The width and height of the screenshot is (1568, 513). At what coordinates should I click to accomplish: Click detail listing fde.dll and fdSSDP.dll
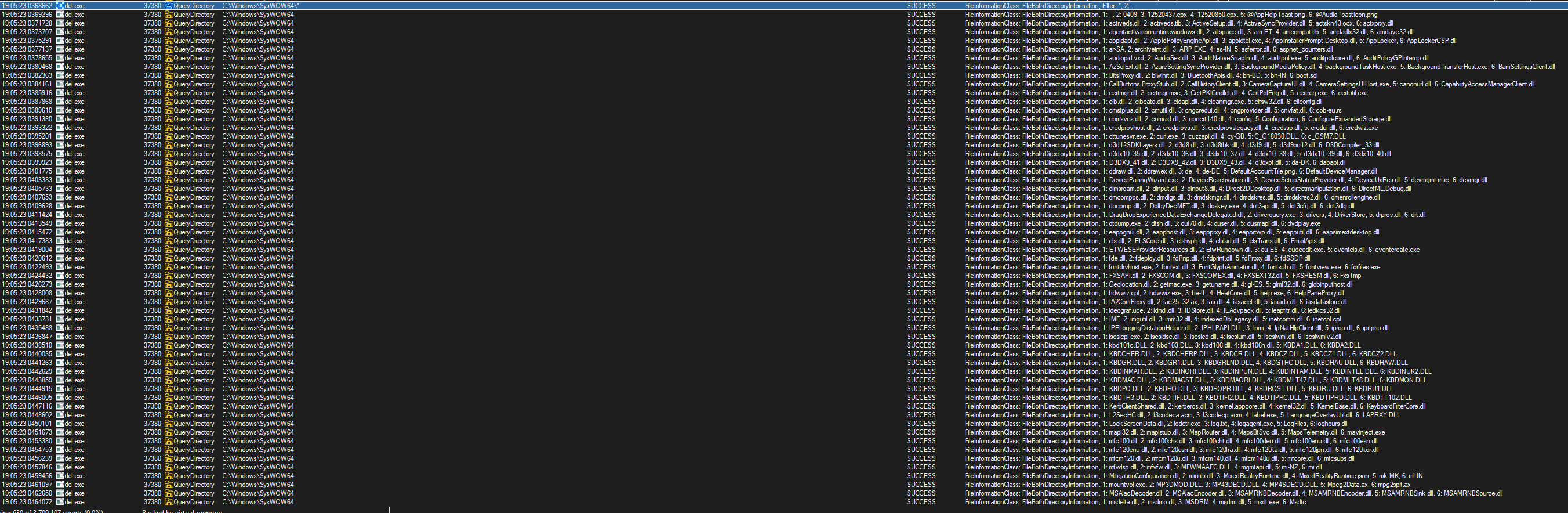pyautogui.click(x=1138, y=258)
